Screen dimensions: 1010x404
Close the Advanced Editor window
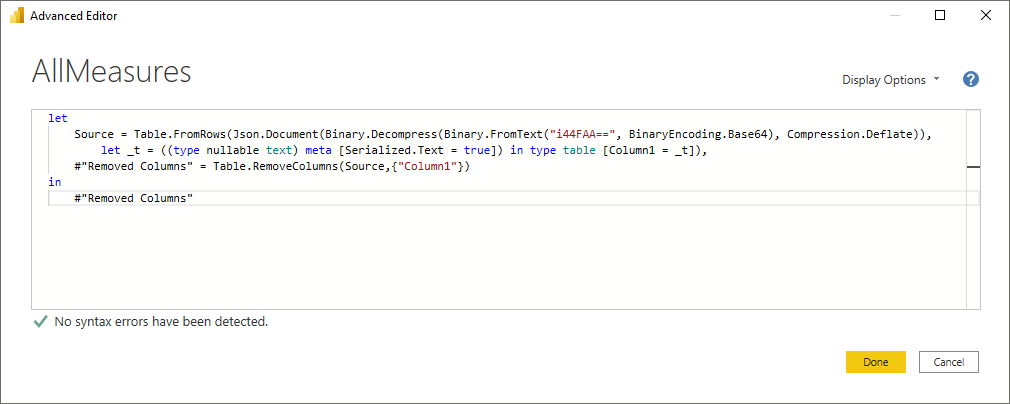click(x=985, y=15)
